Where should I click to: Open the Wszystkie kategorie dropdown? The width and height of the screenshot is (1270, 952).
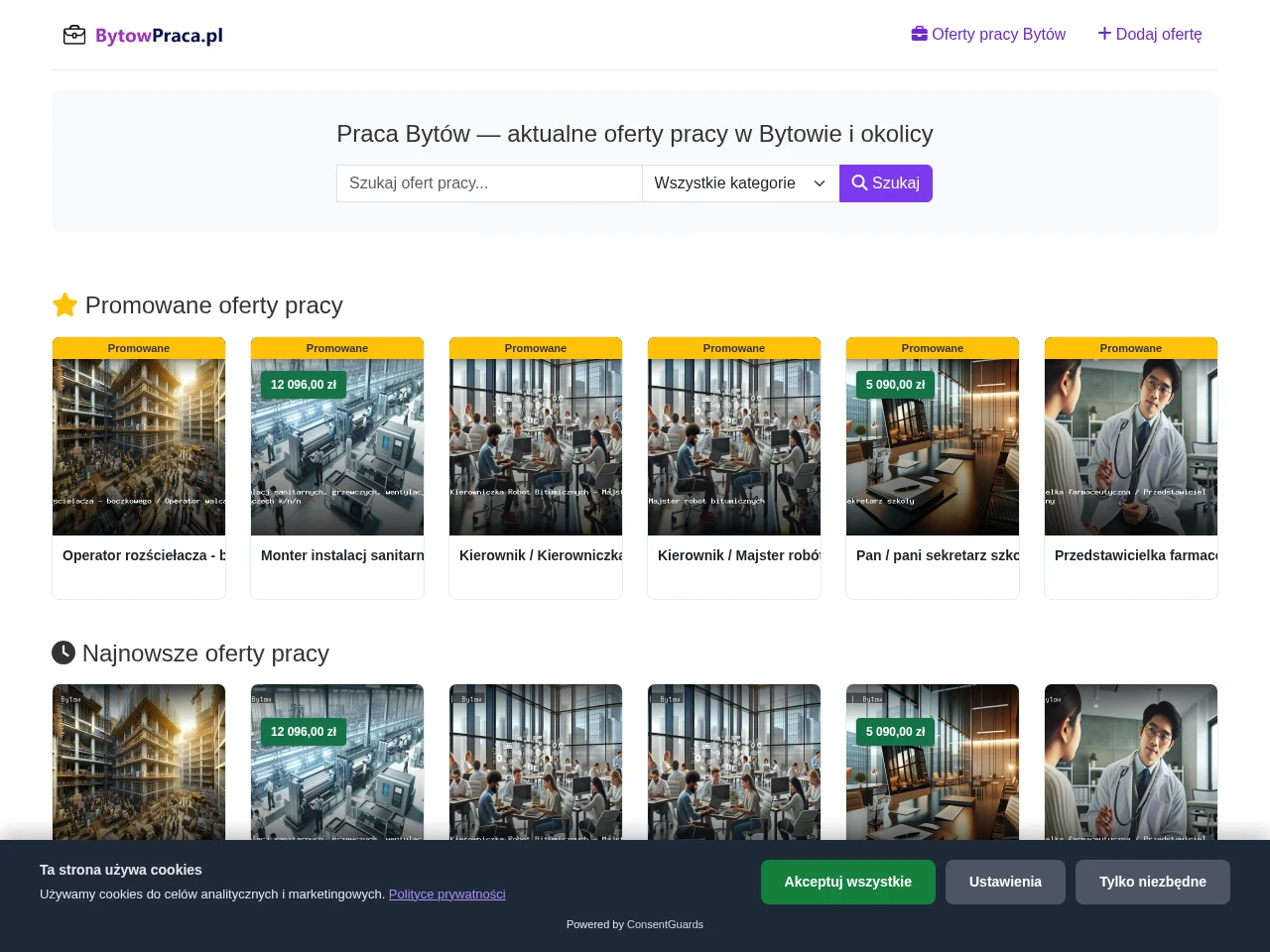pos(740,183)
